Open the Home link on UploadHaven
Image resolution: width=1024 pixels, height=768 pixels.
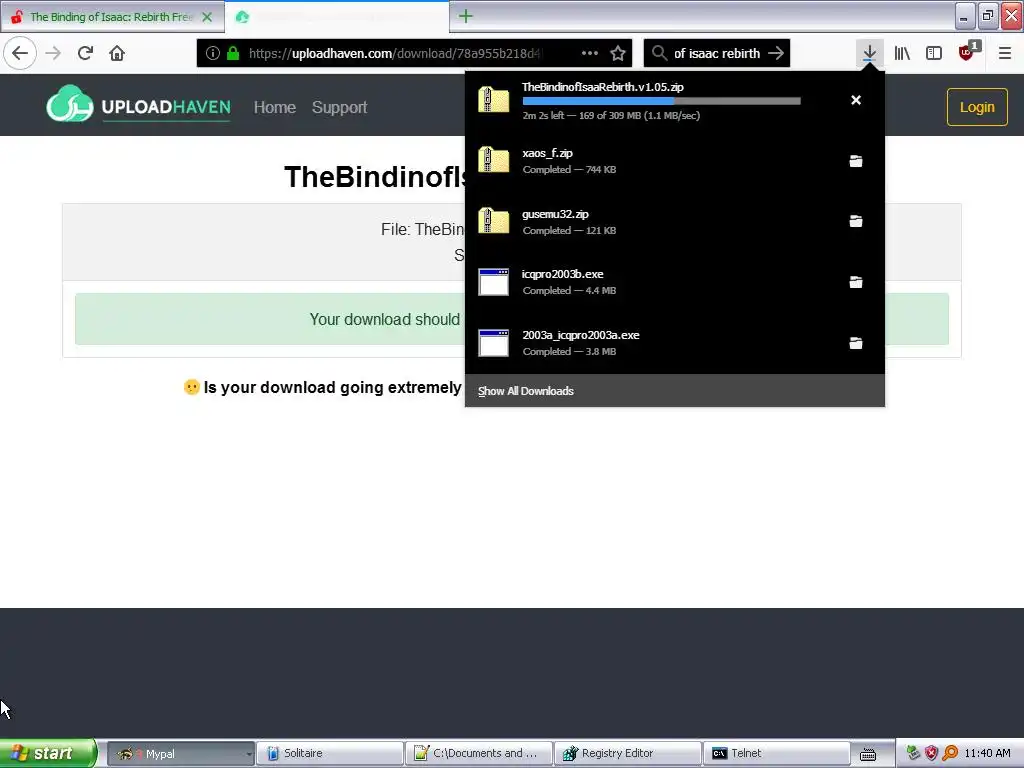[x=274, y=107]
